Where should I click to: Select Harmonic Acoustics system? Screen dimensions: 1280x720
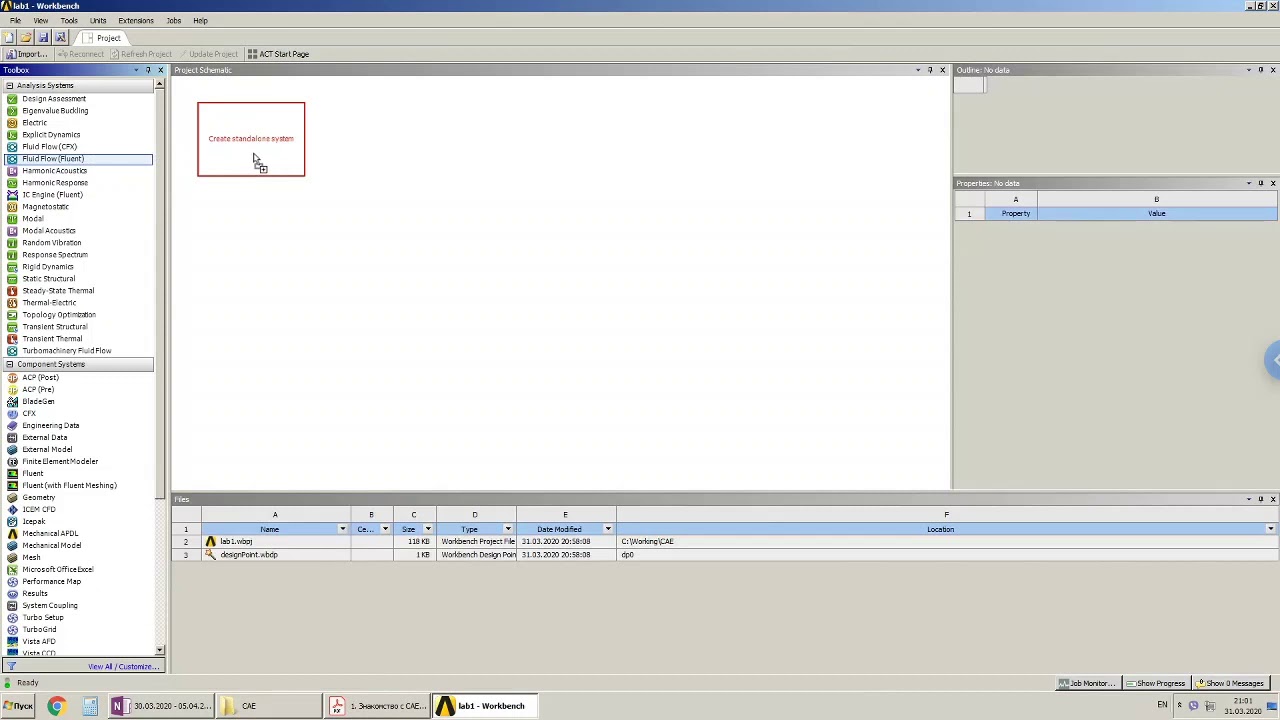(54, 171)
